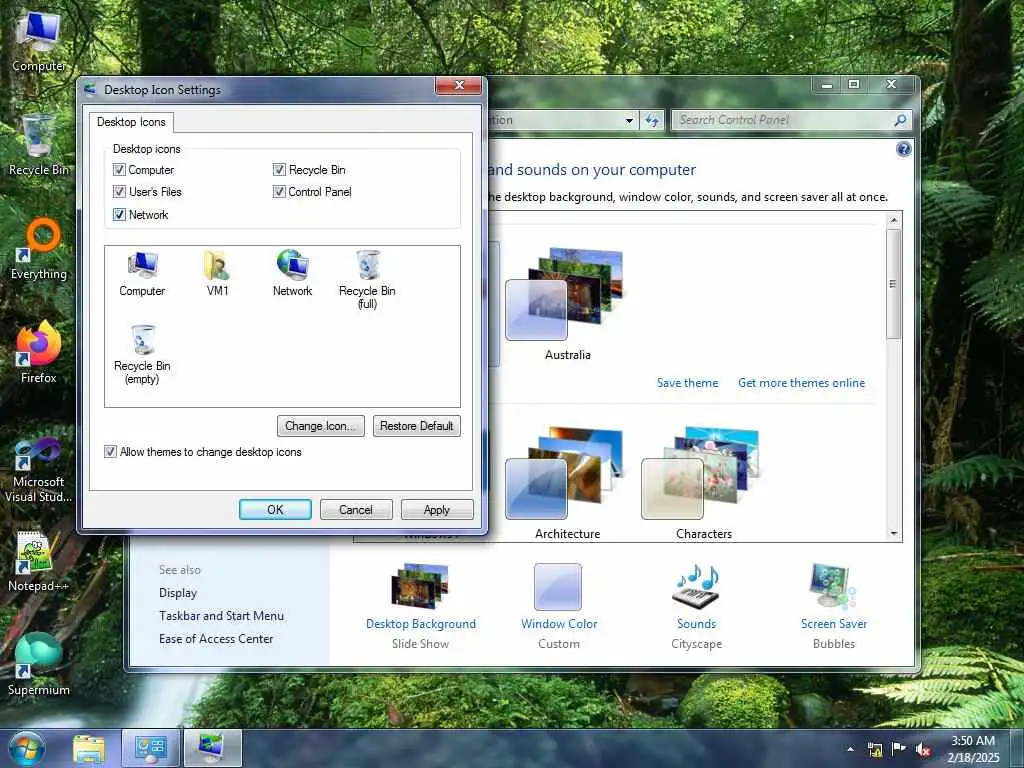Screen dimensions: 1024x768
Task: Click the Save theme link
Action: click(687, 383)
